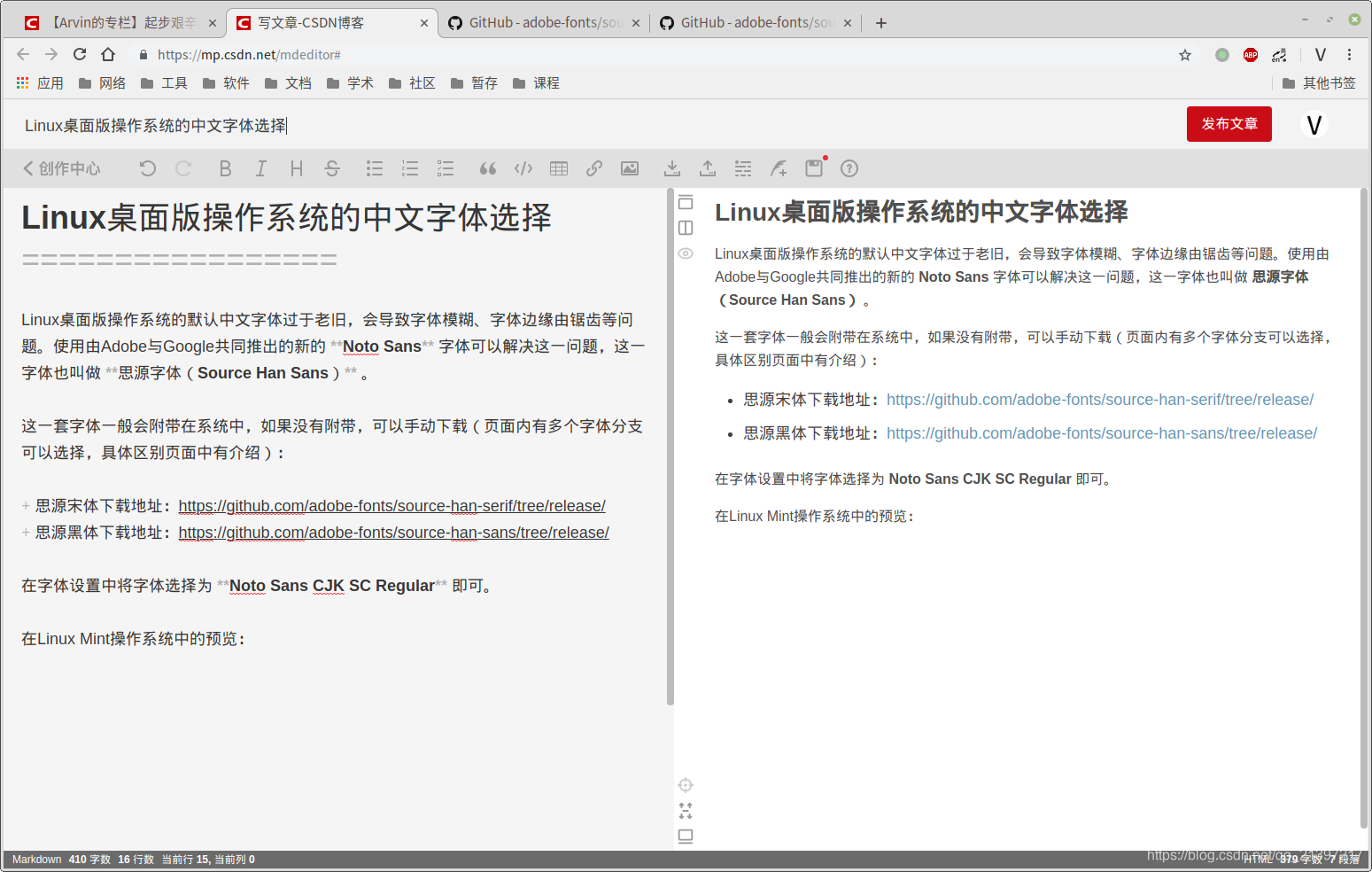Open the 文档 bookmark folder

click(288, 83)
